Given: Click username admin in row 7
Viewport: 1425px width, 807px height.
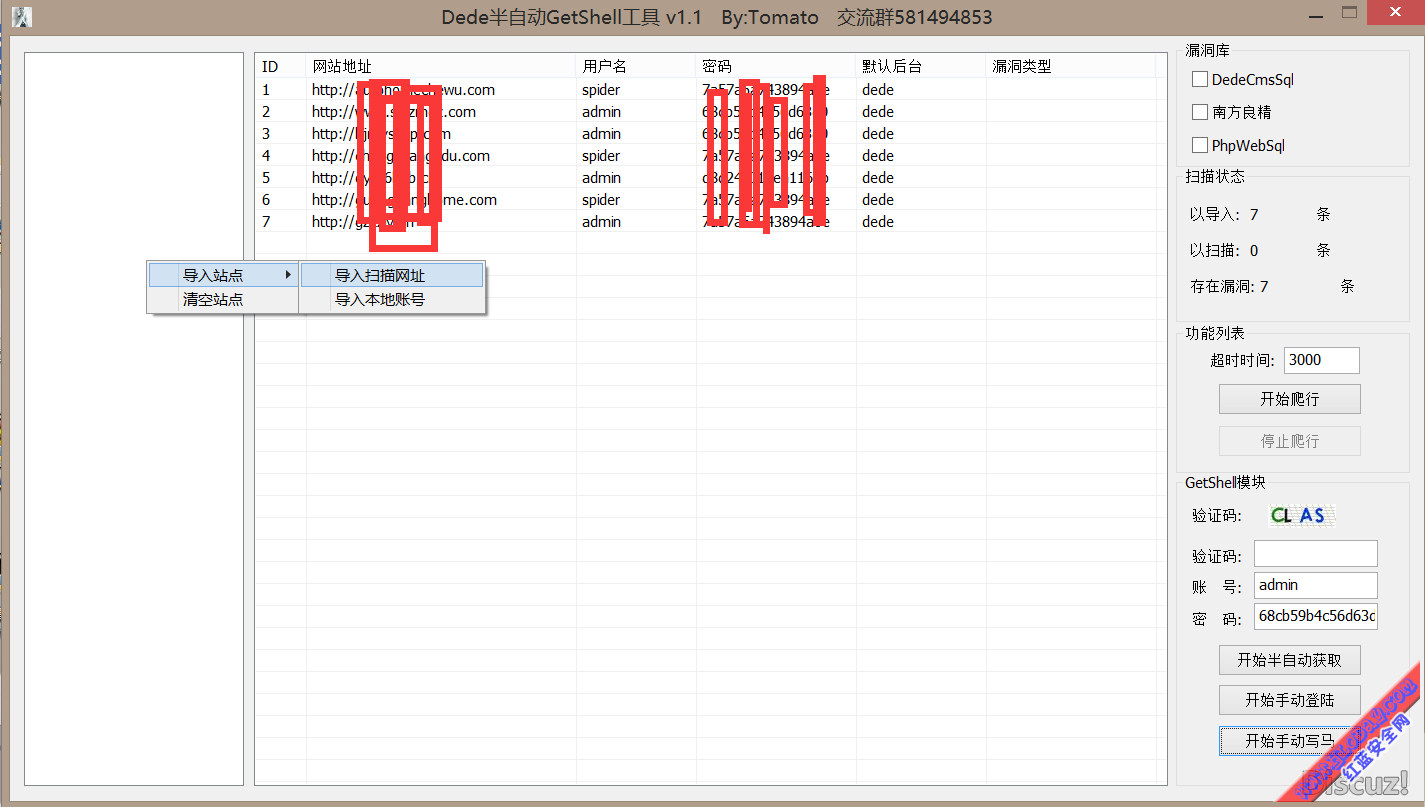Looking at the screenshot, I should (x=602, y=222).
